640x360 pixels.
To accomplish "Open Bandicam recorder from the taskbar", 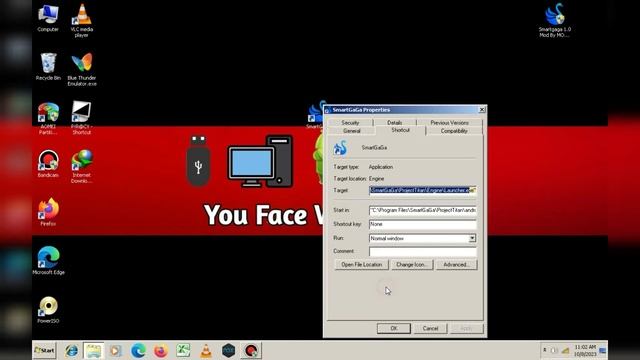I will click(x=251, y=351).
